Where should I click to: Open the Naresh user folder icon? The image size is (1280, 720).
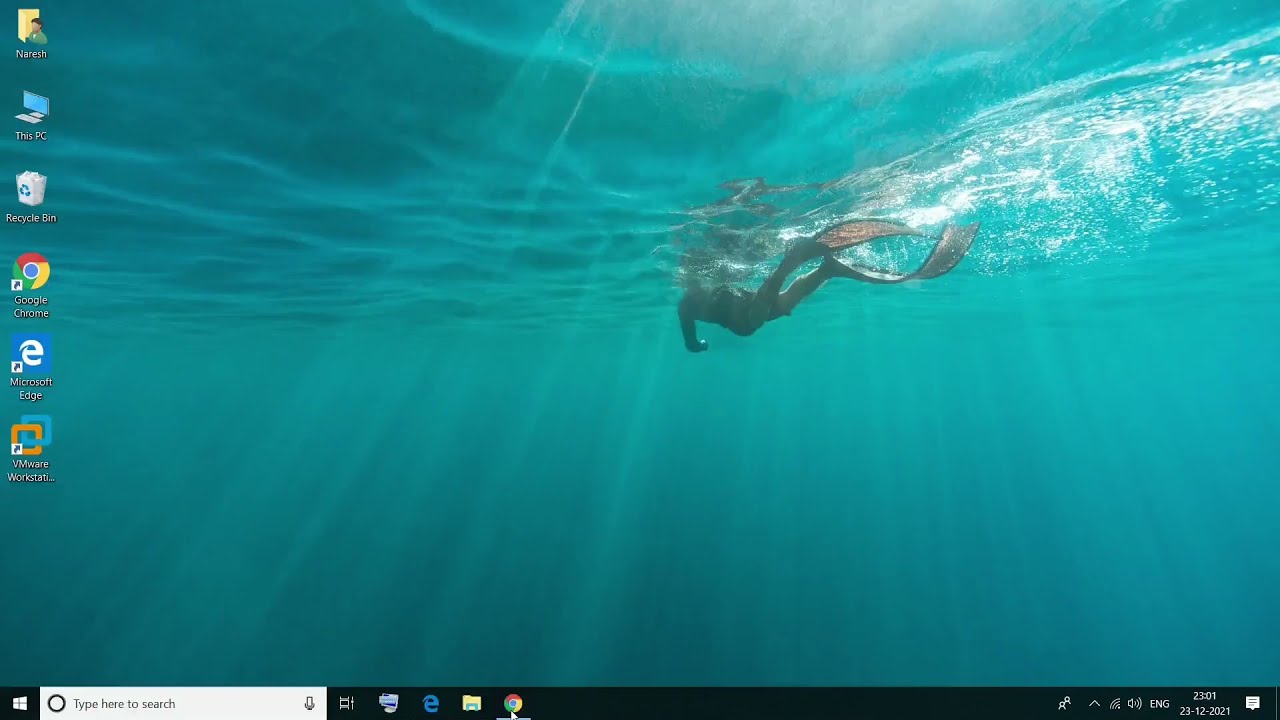point(31,34)
